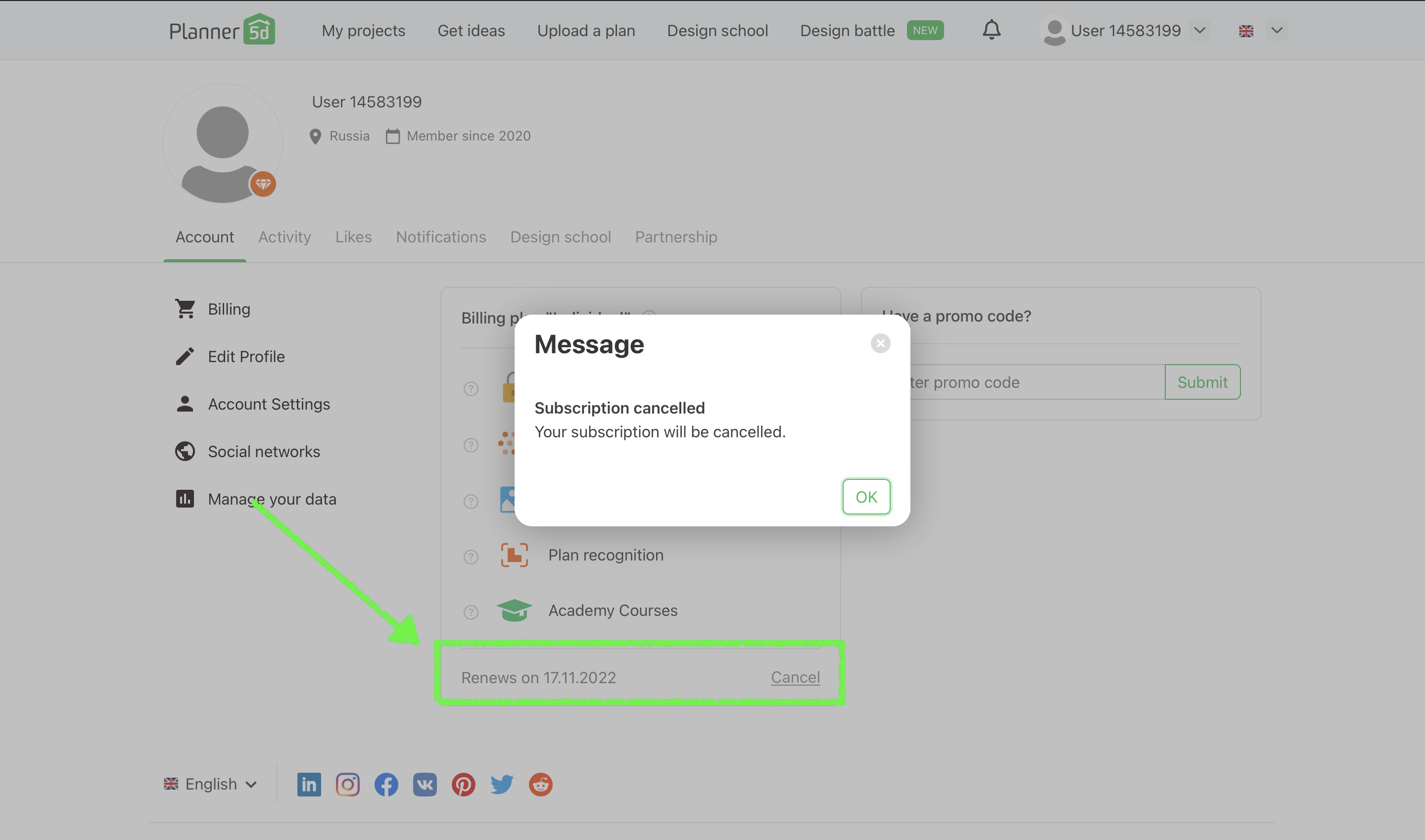Open the Instagram social icon
This screenshot has height=840, width=1425.
tap(347, 785)
